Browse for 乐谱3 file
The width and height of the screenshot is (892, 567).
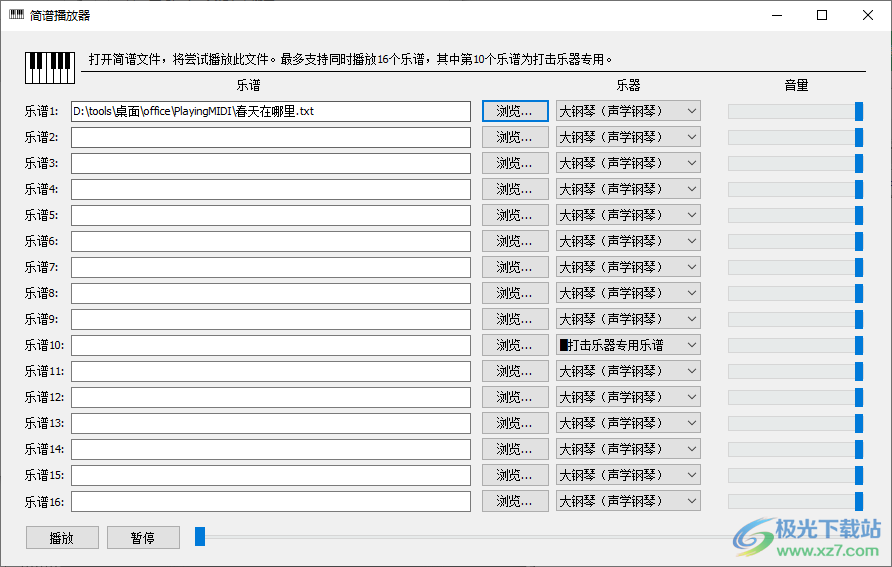515,163
